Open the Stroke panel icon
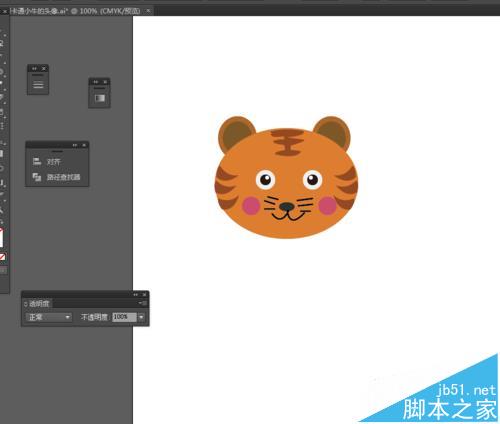The height and width of the screenshot is (424, 500). (x=38, y=85)
